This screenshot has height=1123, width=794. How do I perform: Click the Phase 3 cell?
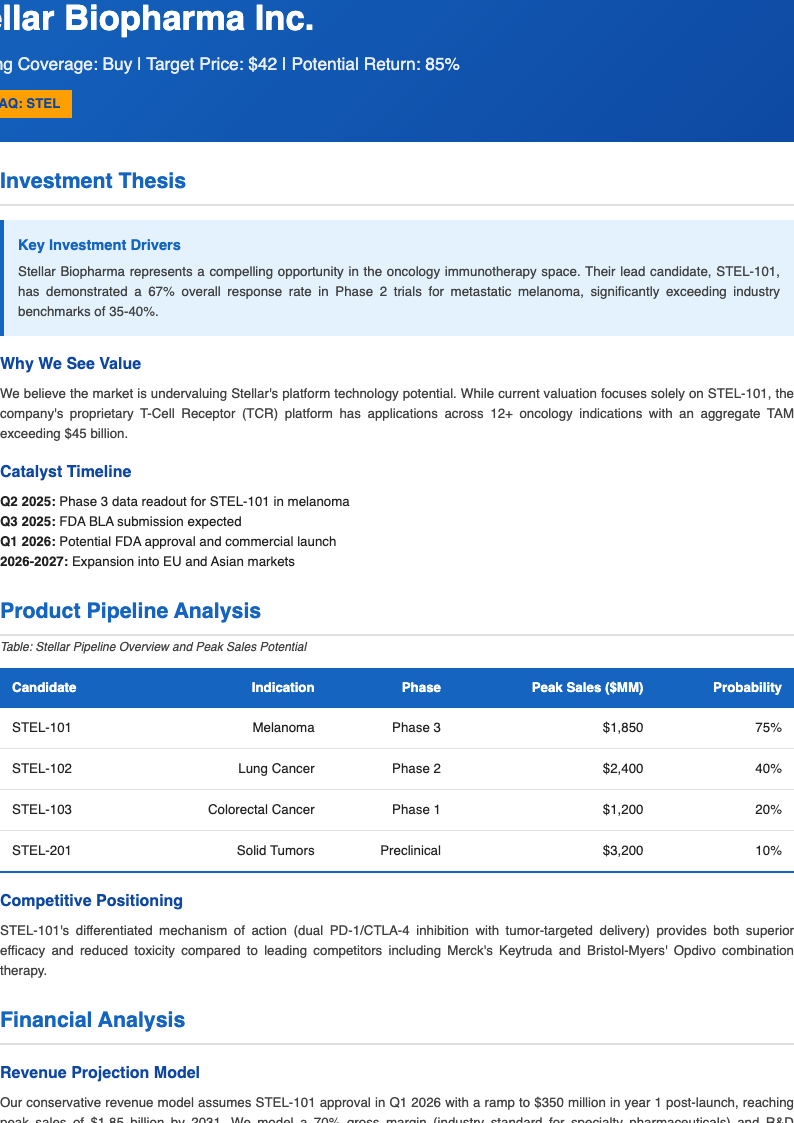tap(416, 728)
